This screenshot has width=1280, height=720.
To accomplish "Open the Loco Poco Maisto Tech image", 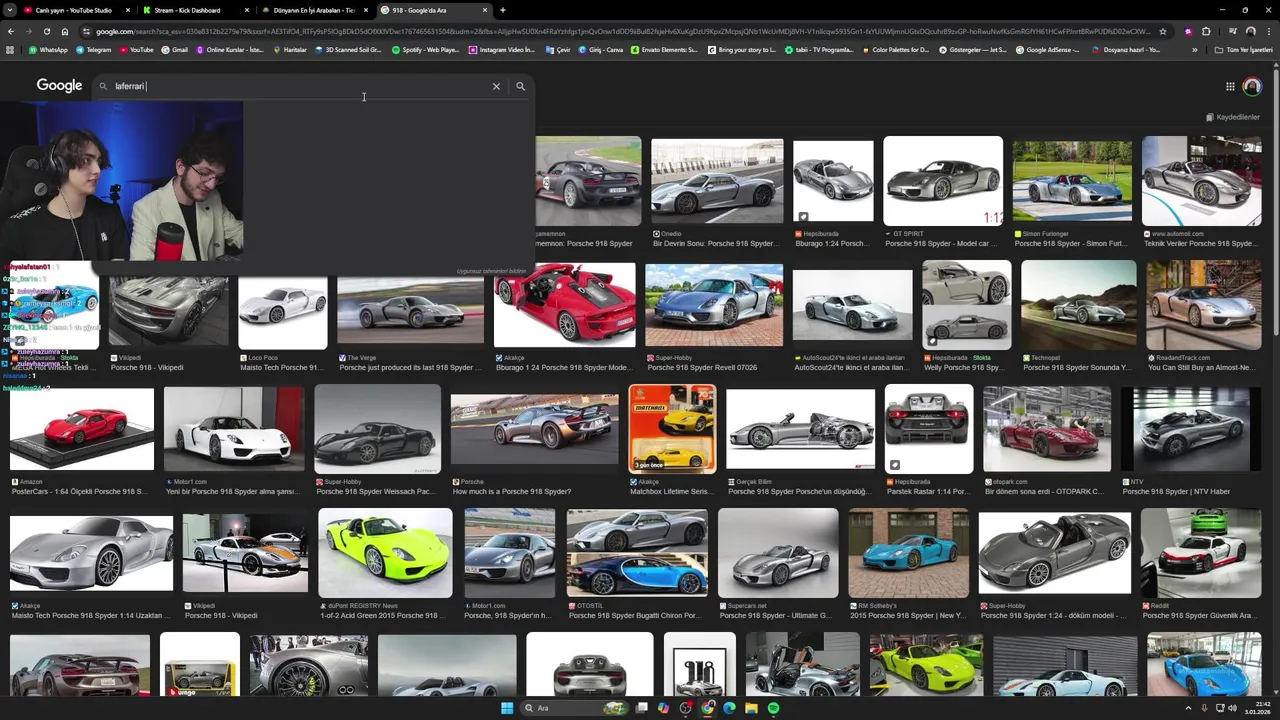I will pos(282,305).
